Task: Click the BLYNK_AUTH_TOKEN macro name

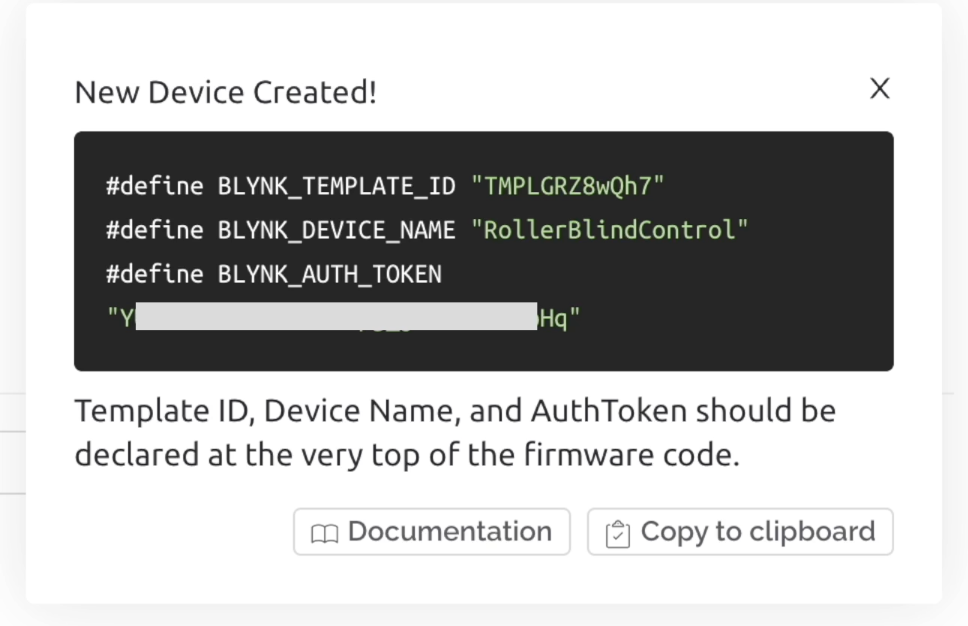Action: [329, 274]
